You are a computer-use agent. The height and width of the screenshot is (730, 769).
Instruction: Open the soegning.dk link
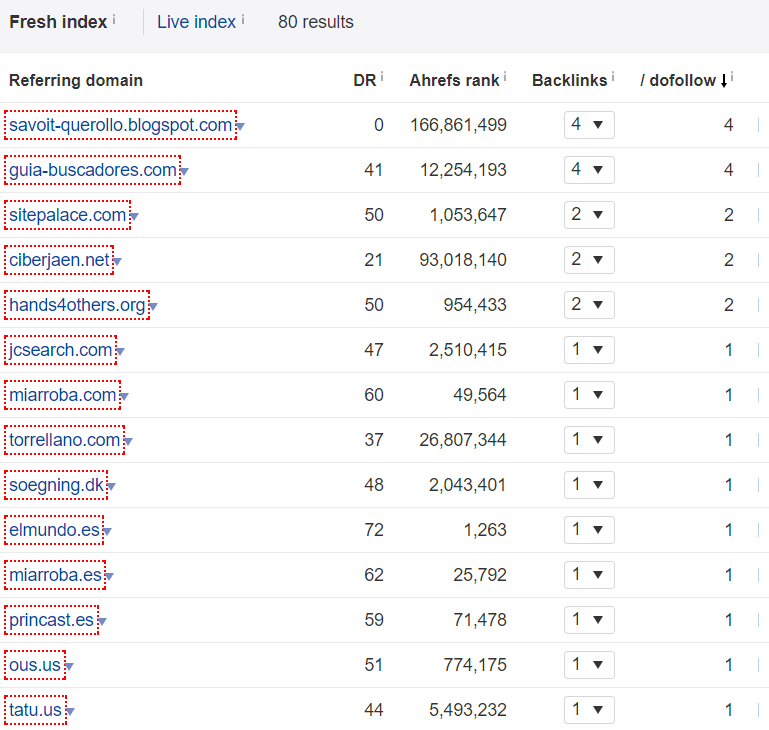click(56, 485)
